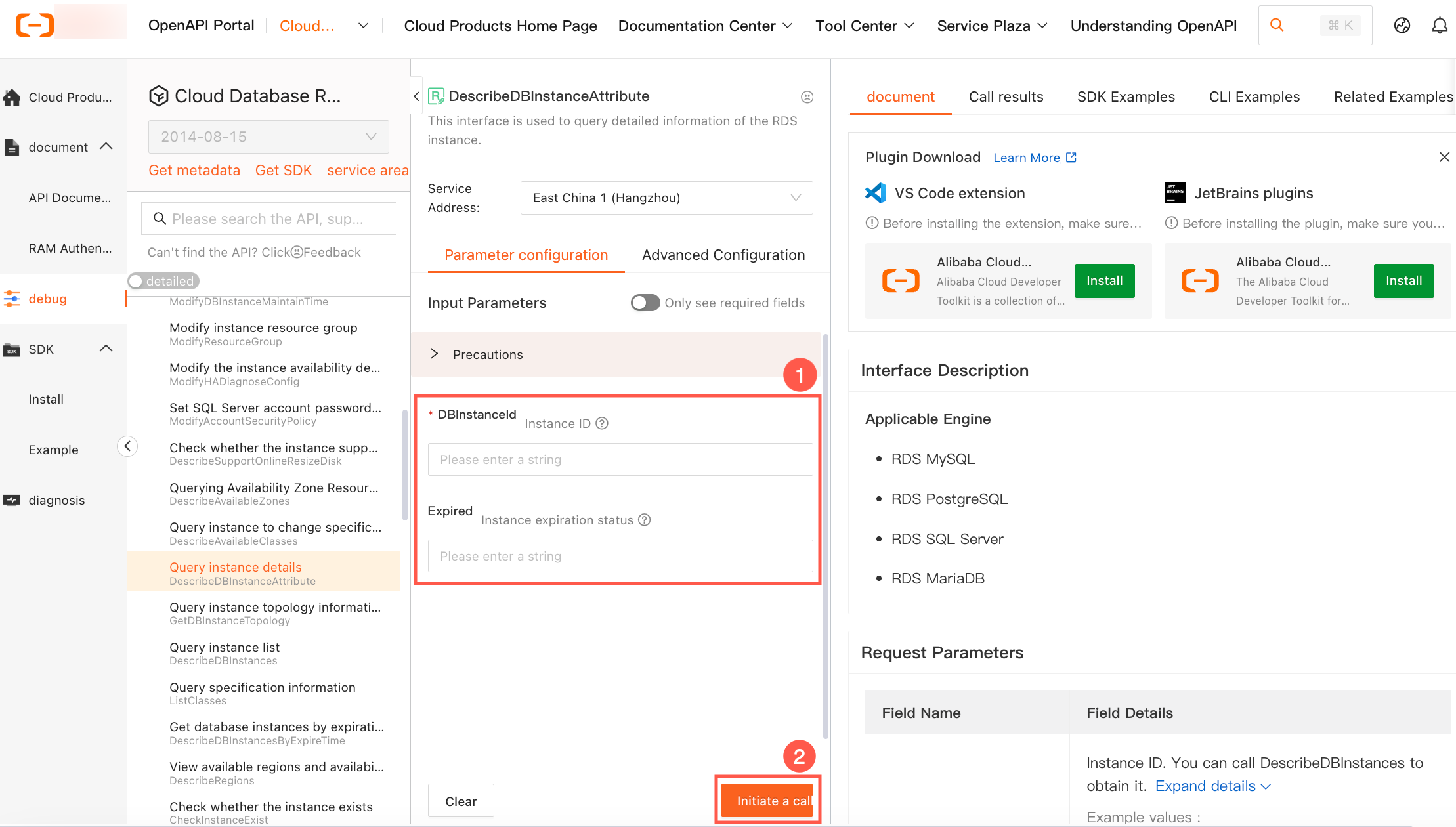Install the JetBrains plugin
Screen dimensions: 1456x827
click(1403, 281)
